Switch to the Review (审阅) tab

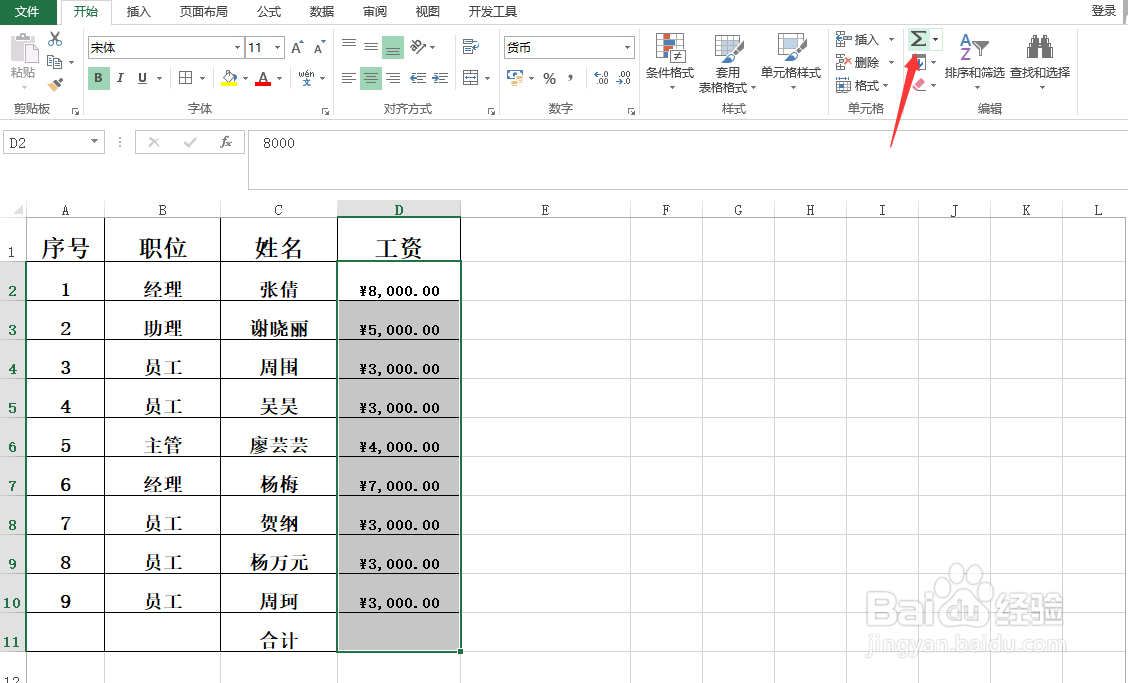point(375,12)
